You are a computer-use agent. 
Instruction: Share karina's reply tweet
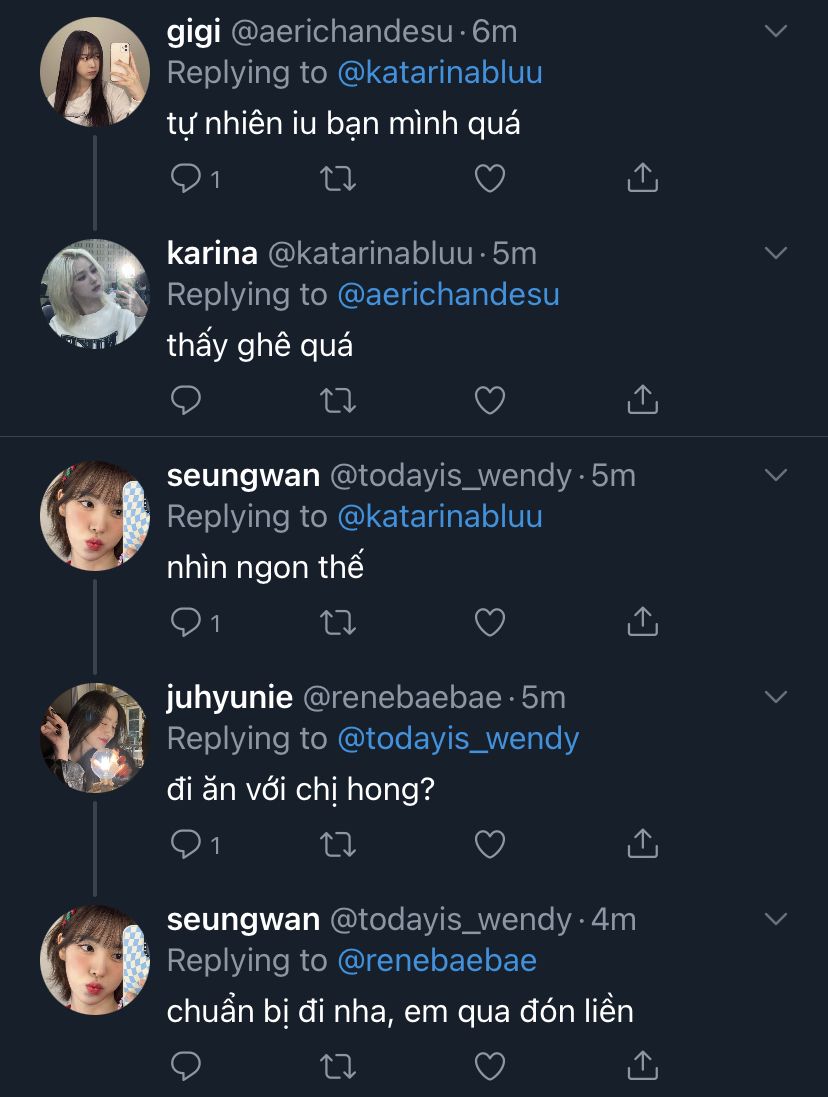(x=642, y=401)
